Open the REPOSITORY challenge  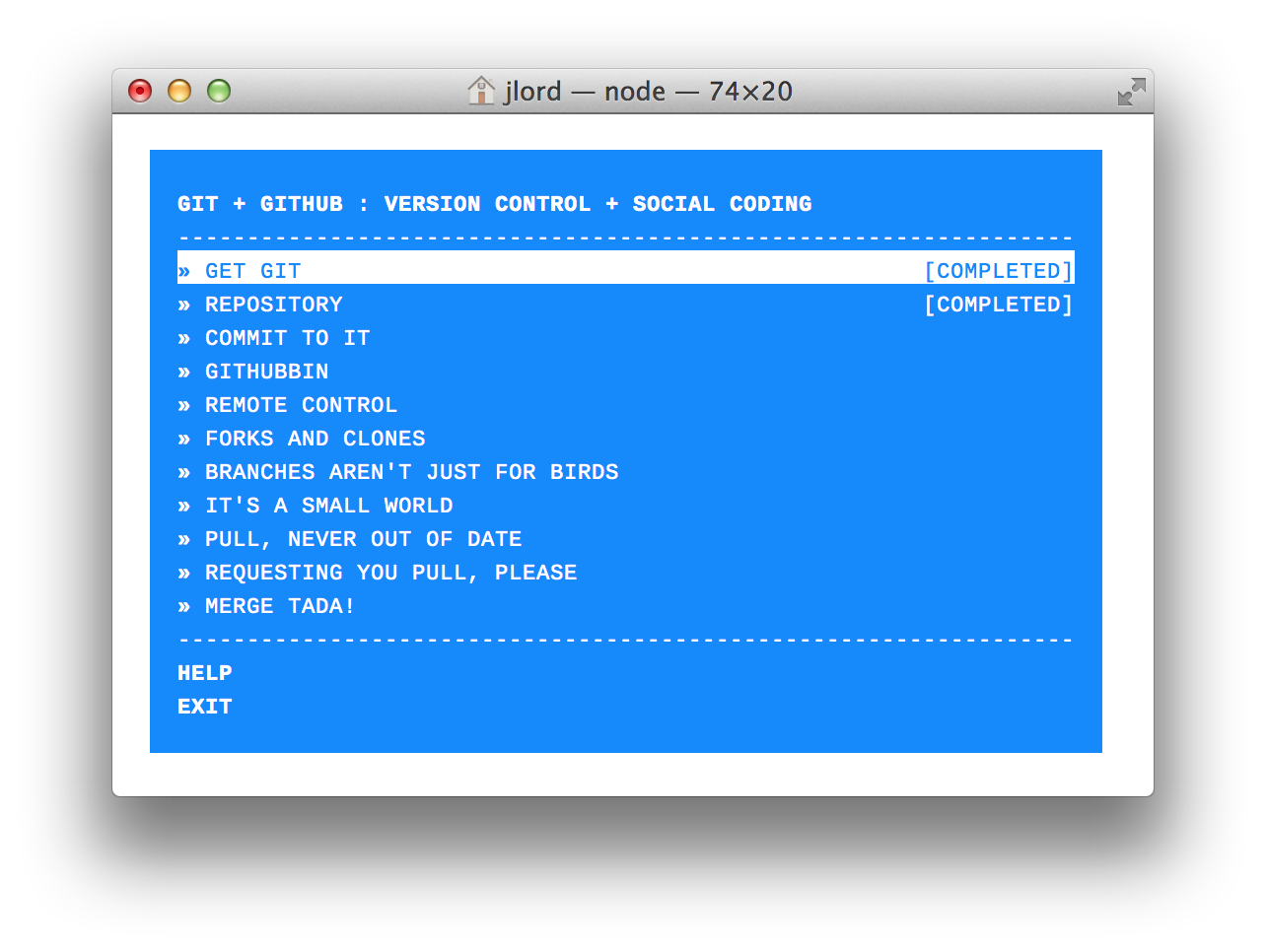(x=273, y=305)
